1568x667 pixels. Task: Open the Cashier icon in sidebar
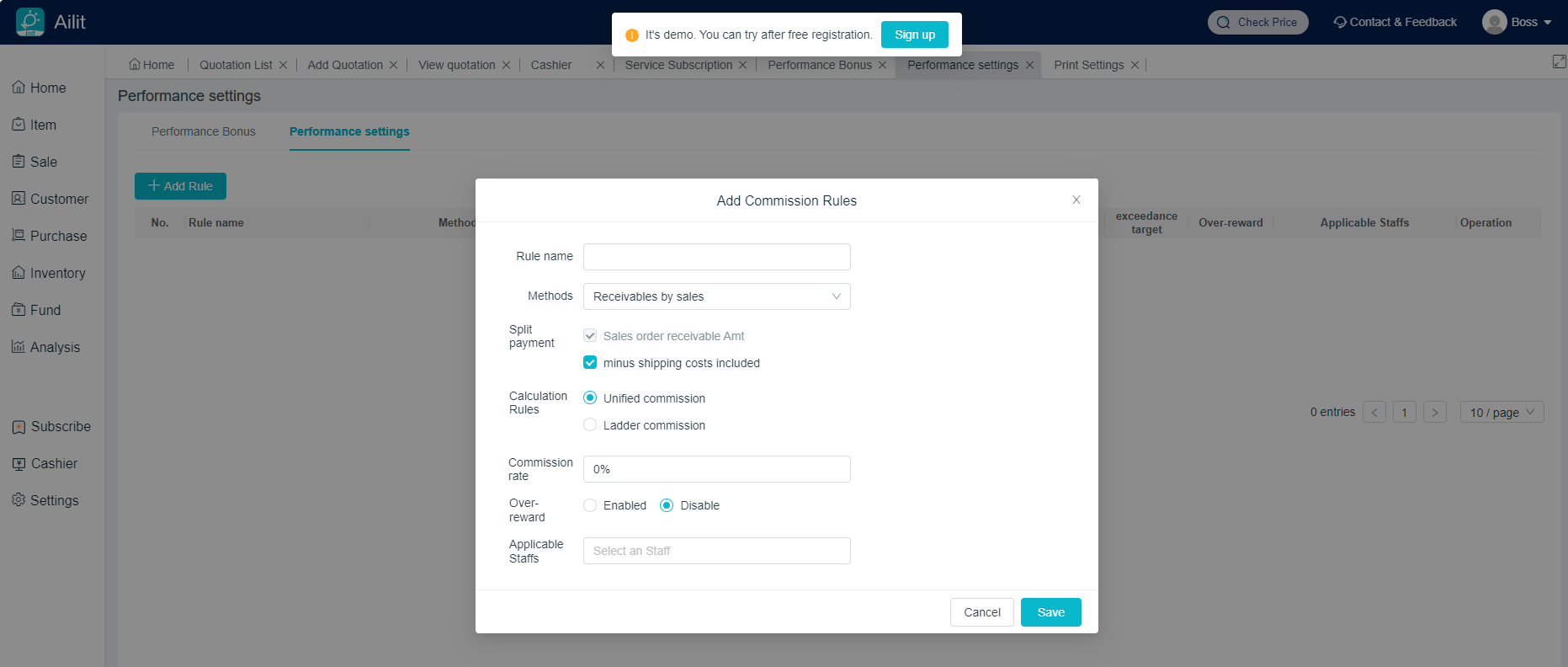pyautogui.click(x=19, y=464)
